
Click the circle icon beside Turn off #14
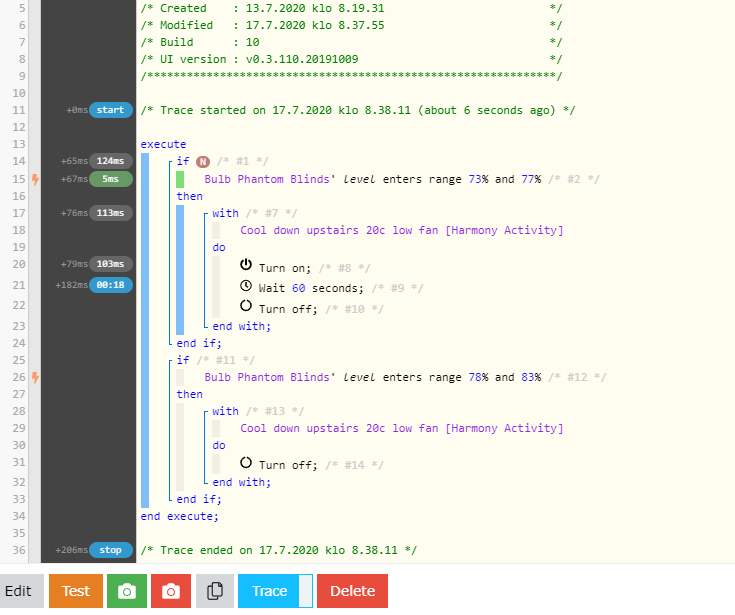point(246,462)
